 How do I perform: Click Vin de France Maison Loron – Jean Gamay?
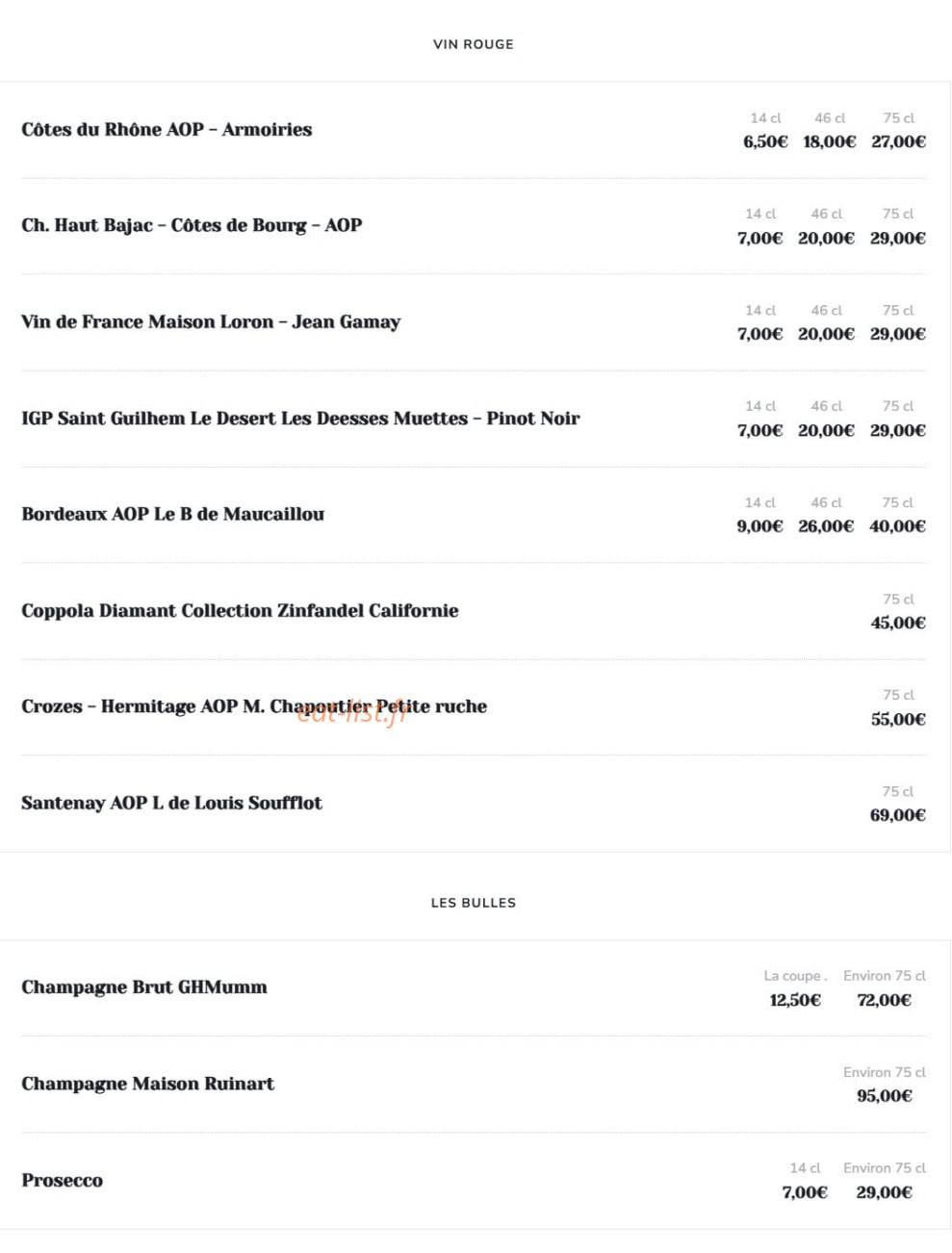(211, 322)
